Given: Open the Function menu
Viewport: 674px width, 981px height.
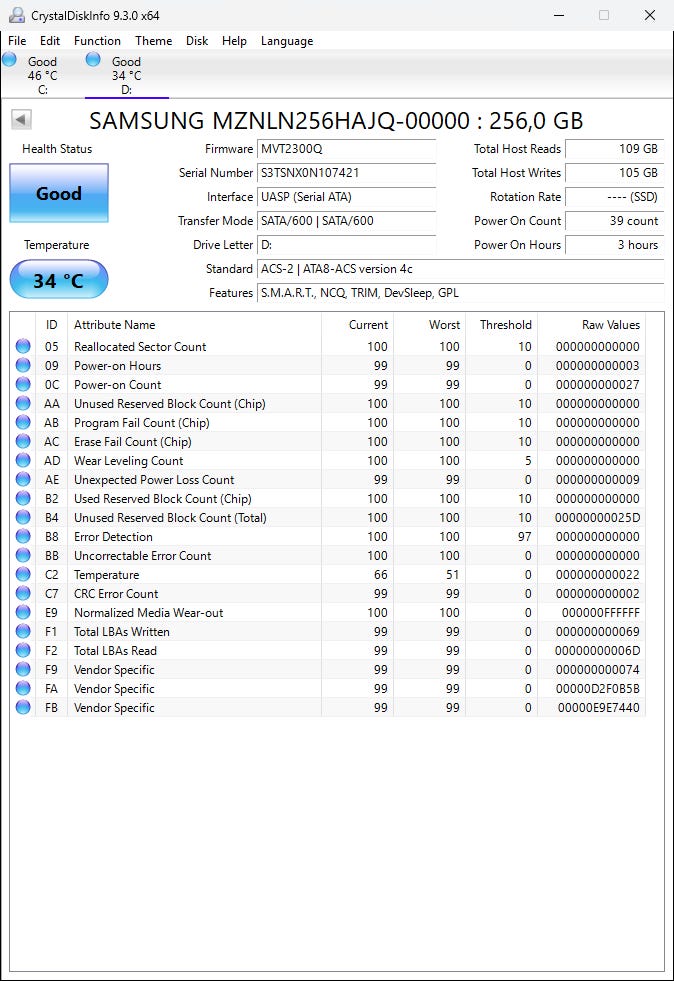Looking at the screenshot, I should [x=97, y=41].
